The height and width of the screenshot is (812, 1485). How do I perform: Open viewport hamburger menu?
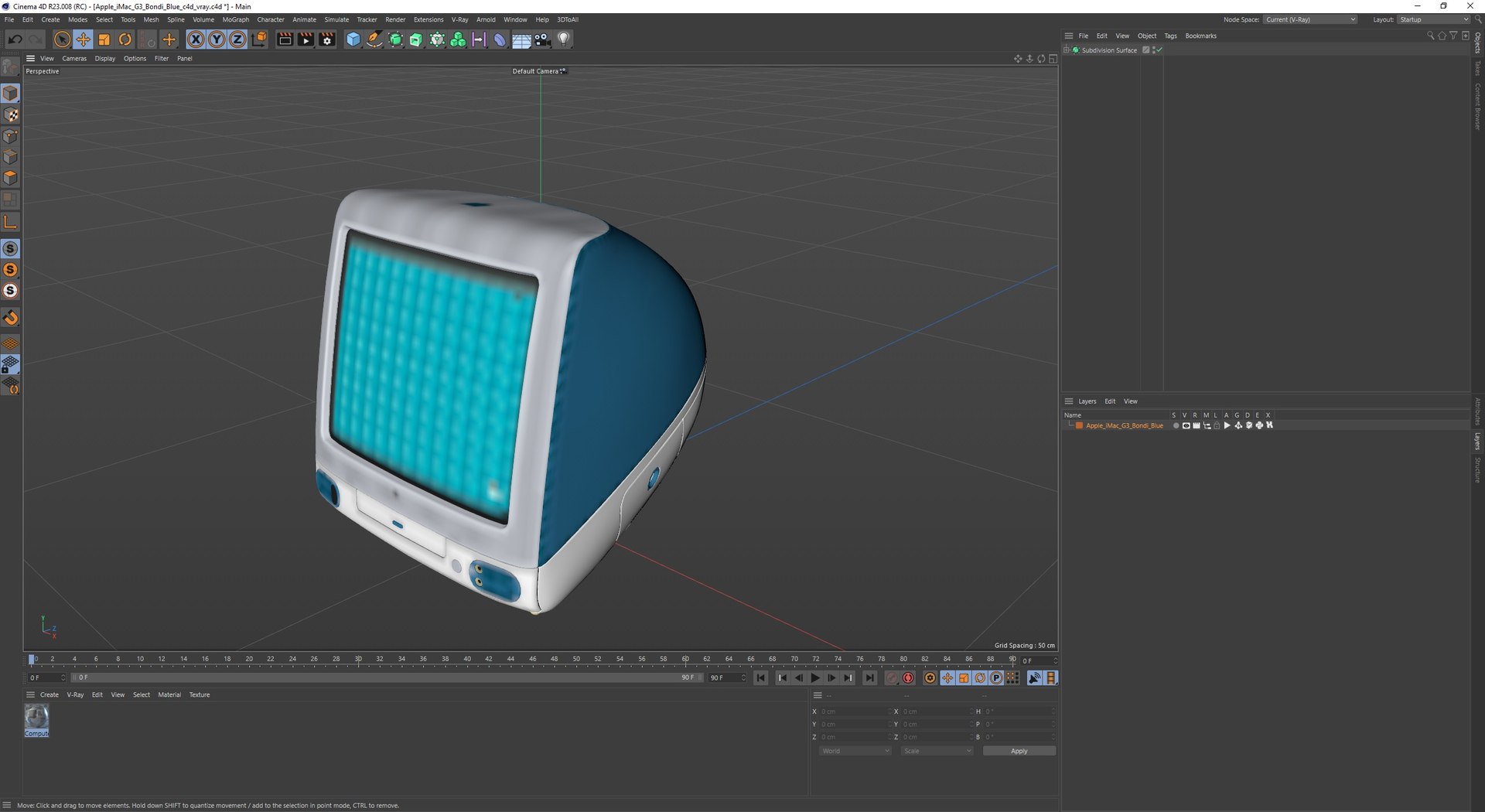pos(30,59)
